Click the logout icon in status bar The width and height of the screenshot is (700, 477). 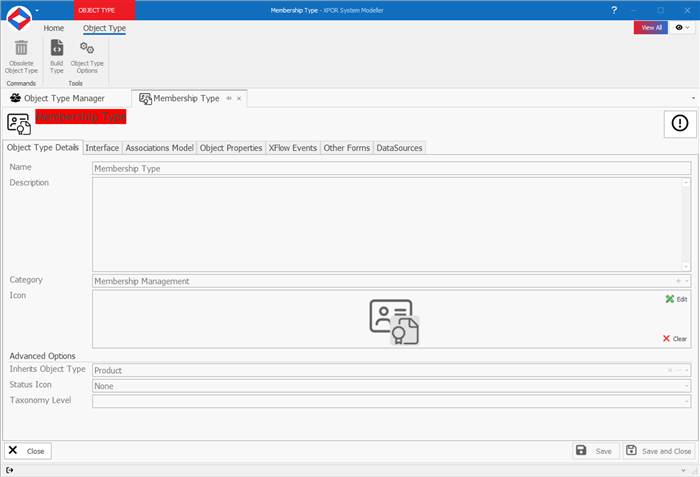tap(9, 470)
